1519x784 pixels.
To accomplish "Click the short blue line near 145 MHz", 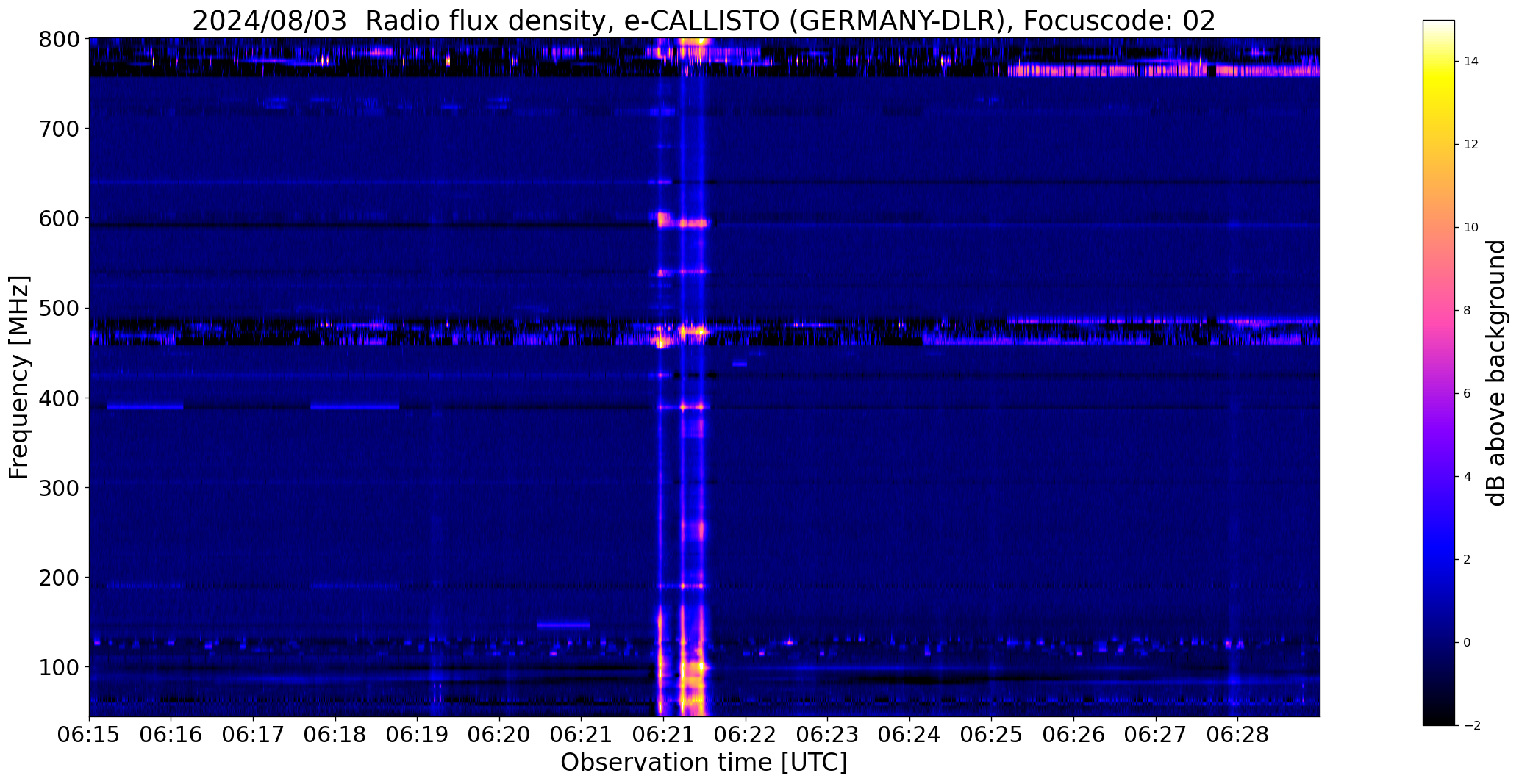I will click(563, 625).
